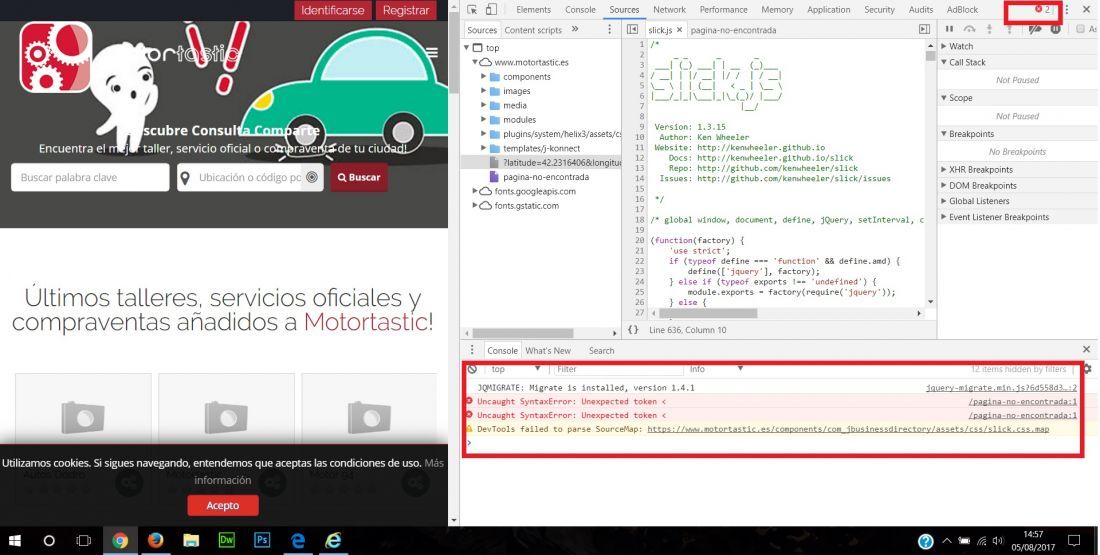Switch to the Network tab
Screen dimensions: 1100x555
coord(669,10)
